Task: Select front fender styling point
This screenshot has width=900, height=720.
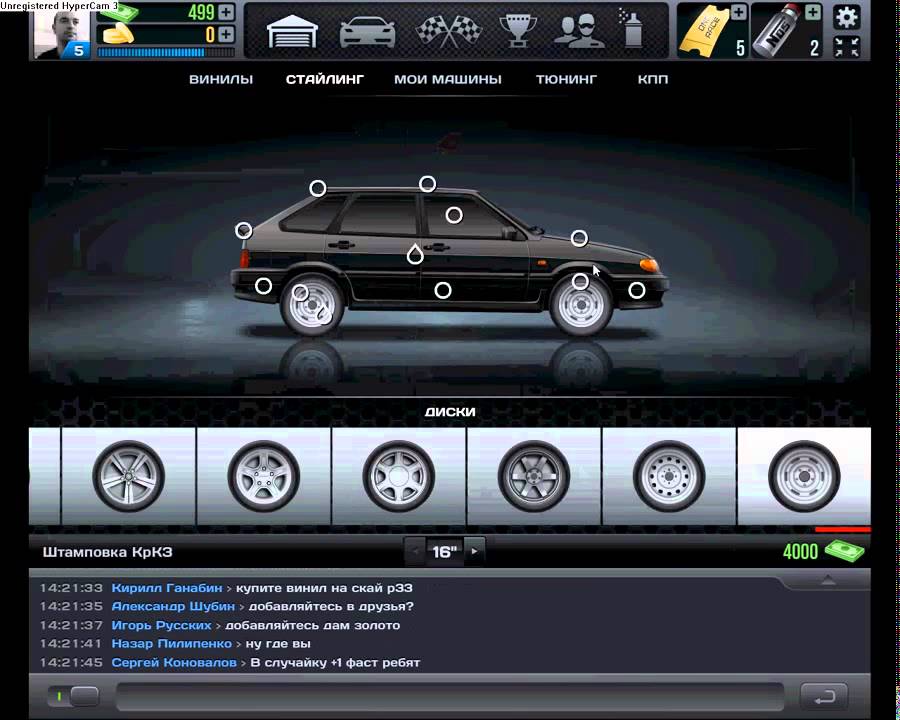Action: [x=580, y=282]
